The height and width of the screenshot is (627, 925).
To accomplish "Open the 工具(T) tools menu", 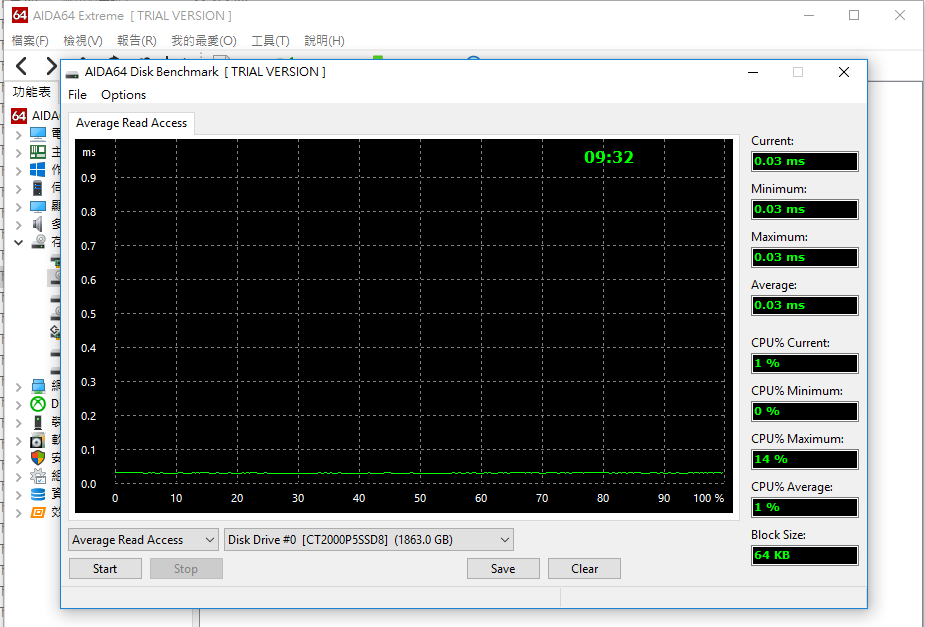I will click(x=270, y=41).
